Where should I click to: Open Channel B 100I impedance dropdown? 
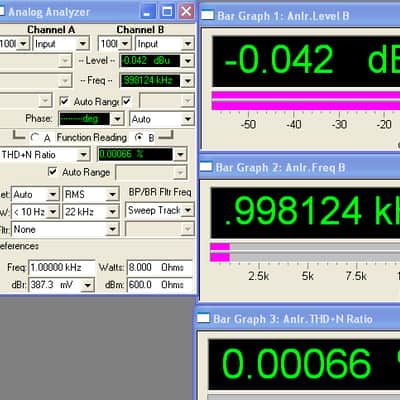[x=125, y=44]
